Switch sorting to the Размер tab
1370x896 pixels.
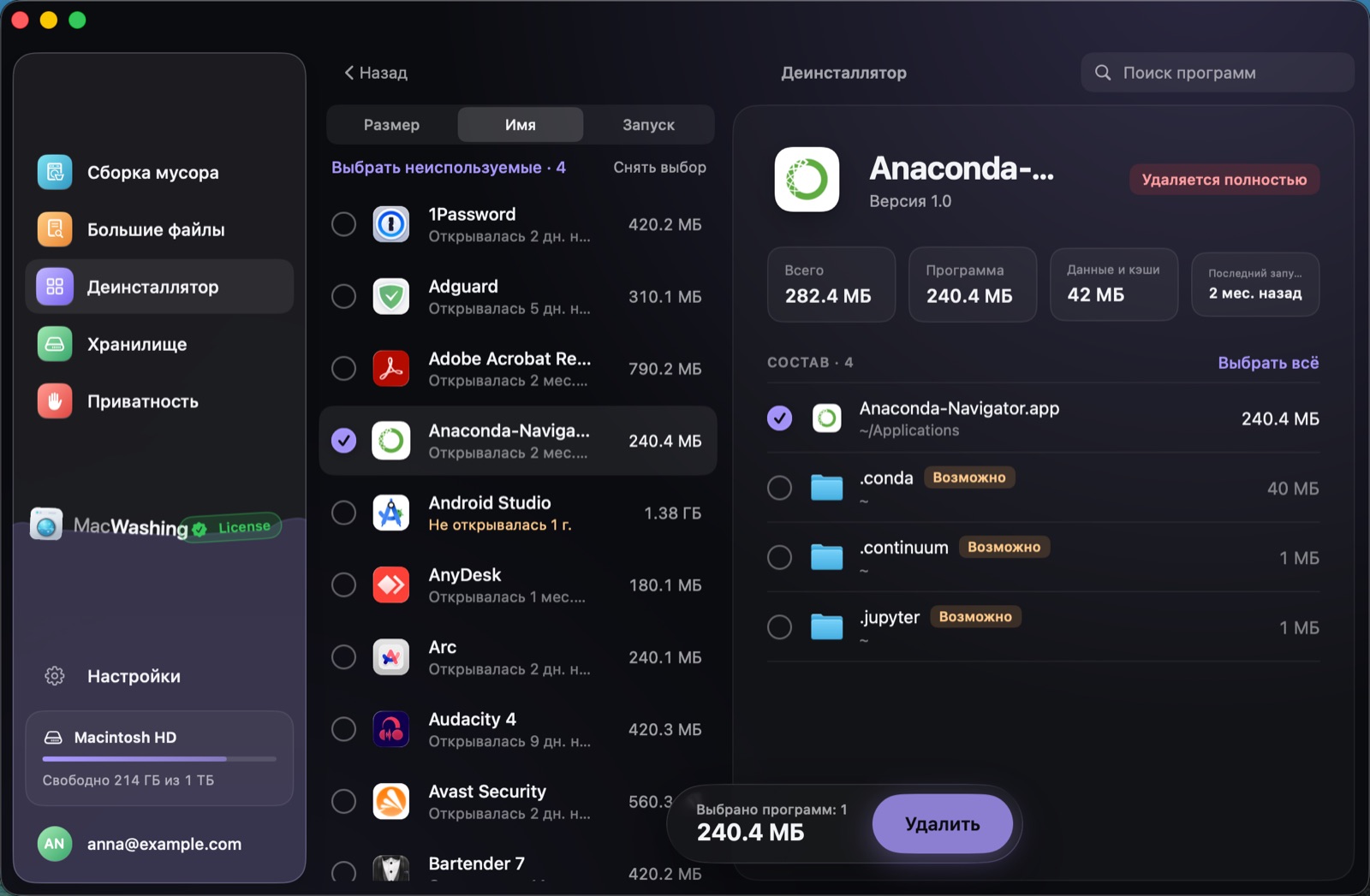(x=391, y=125)
